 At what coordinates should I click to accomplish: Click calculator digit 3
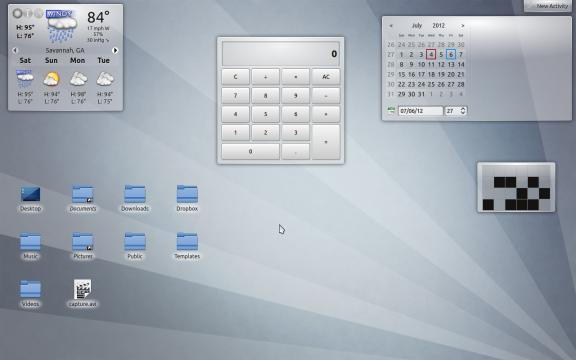point(296,133)
